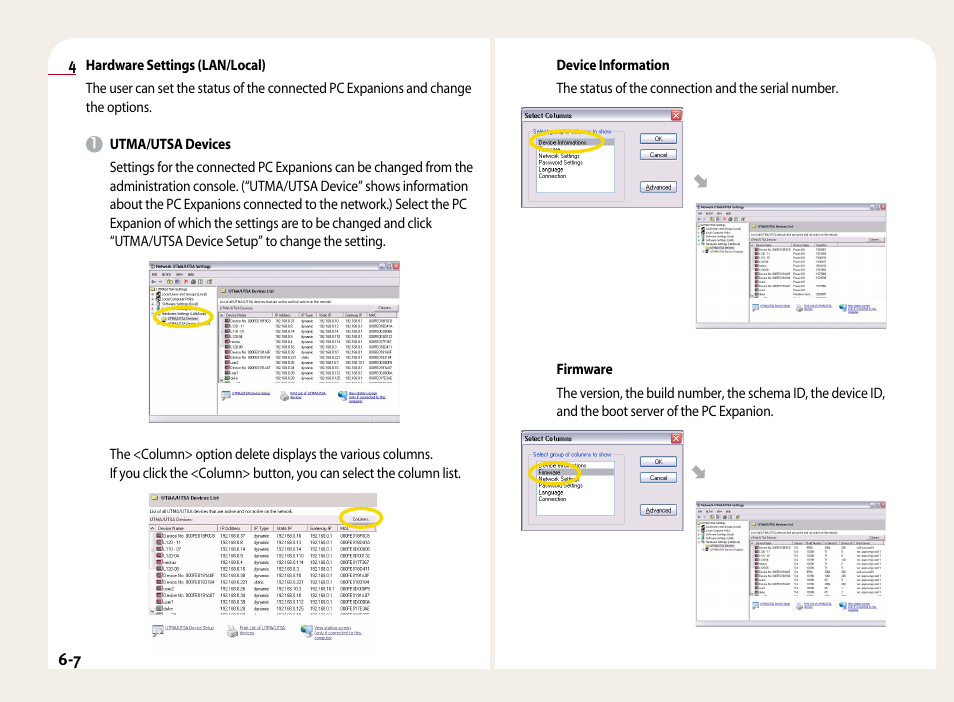Expand Local Computer Policy node in left-page tree
954x702 pixels.
(x=153, y=299)
